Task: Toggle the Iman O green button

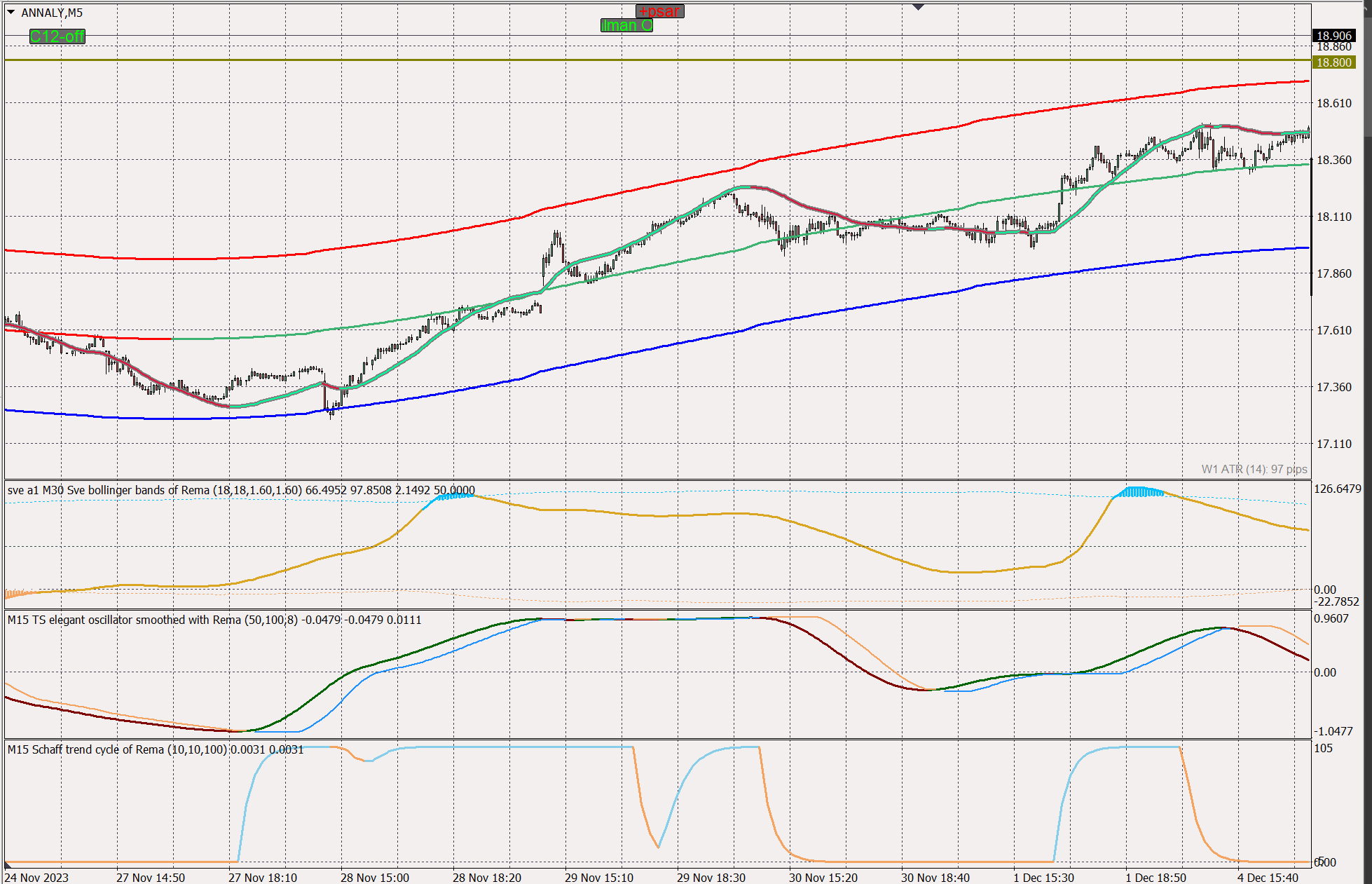Action: click(x=626, y=25)
